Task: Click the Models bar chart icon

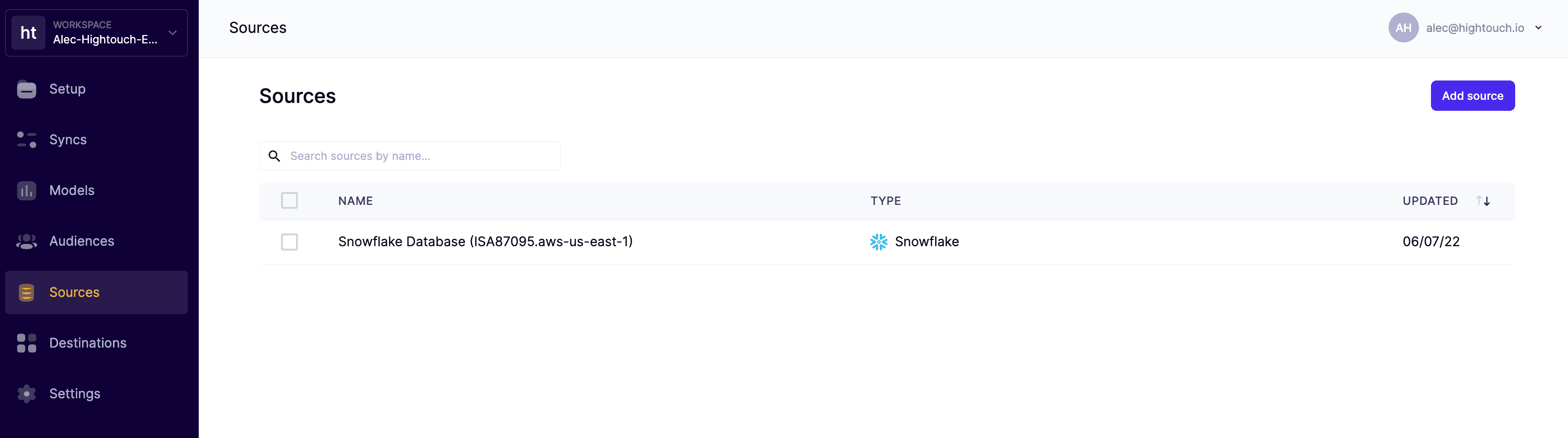Action: 26,190
